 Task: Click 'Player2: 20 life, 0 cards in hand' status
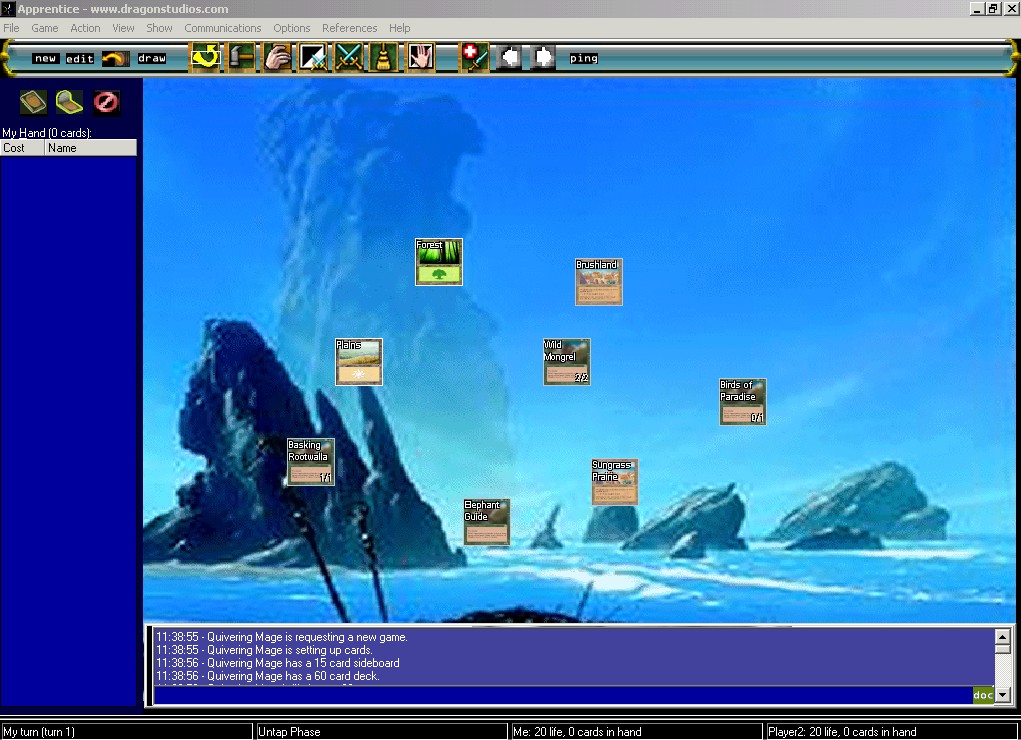pyautogui.click(x=892, y=732)
